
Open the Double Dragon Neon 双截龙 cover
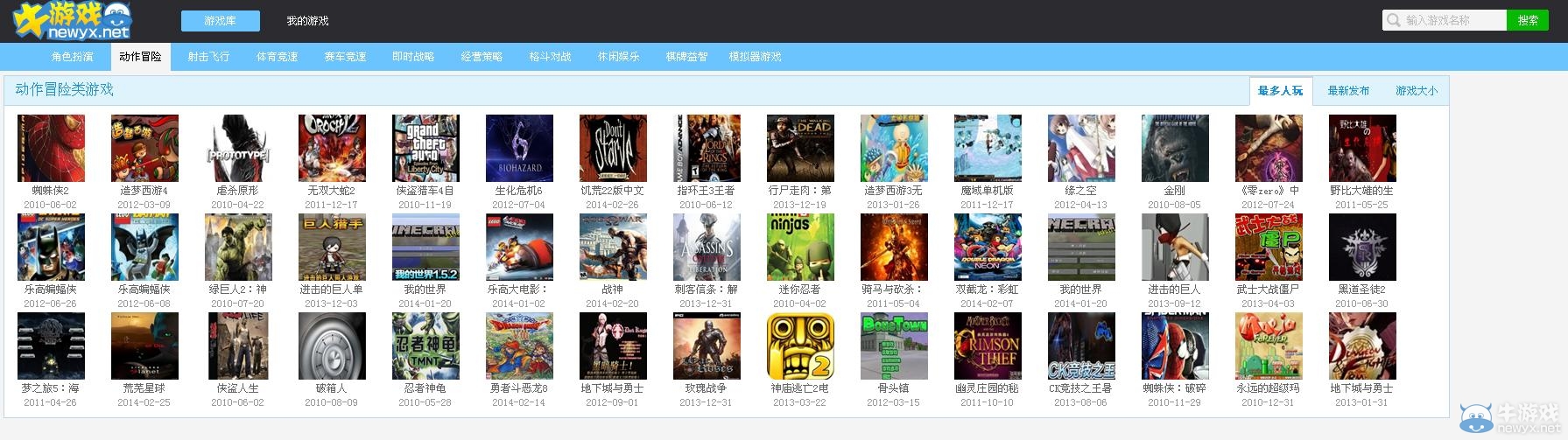pyautogui.click(x=988, y=247)
